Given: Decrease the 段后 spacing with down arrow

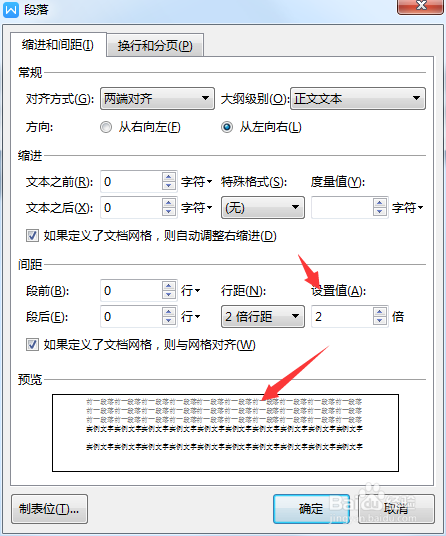Looking at the screenshot, I should tap(168, 321).
